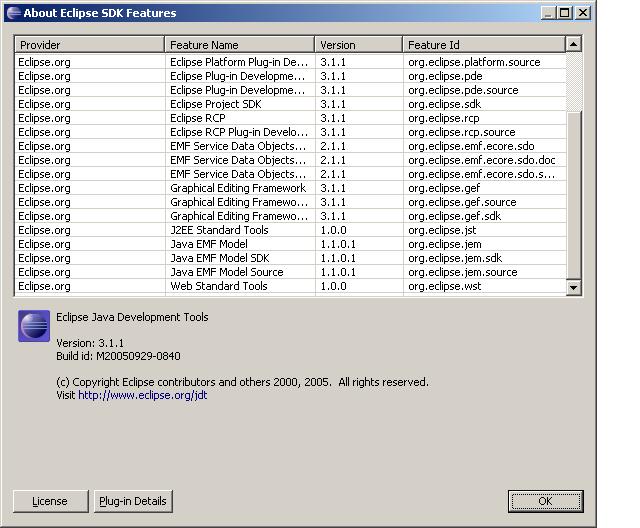The height and width of the screenshot is (528, 640).
Task: Close the About dialog with X button
Action: tap(582, 13)
